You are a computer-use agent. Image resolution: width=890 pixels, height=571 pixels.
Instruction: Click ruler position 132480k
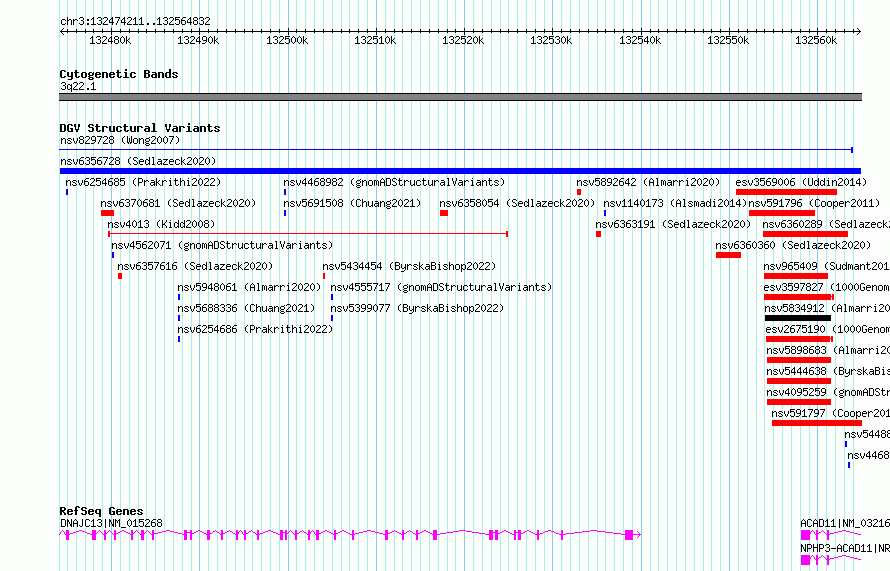[x=110, y=40]
